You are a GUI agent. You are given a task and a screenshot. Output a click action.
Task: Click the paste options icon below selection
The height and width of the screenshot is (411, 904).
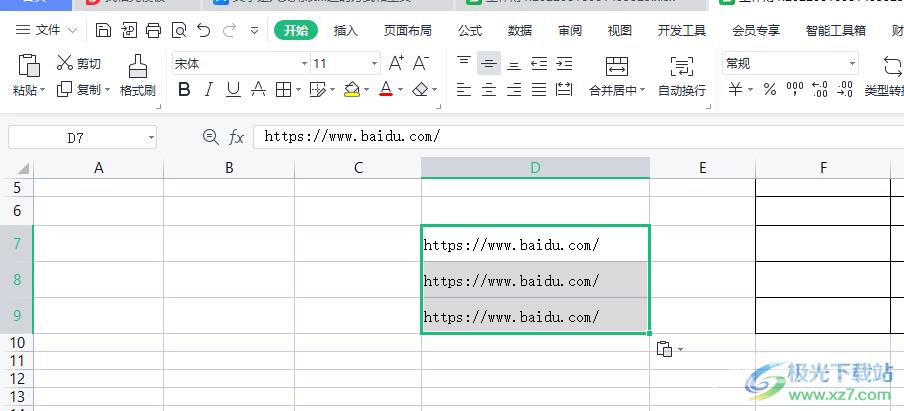click(665, 349)
